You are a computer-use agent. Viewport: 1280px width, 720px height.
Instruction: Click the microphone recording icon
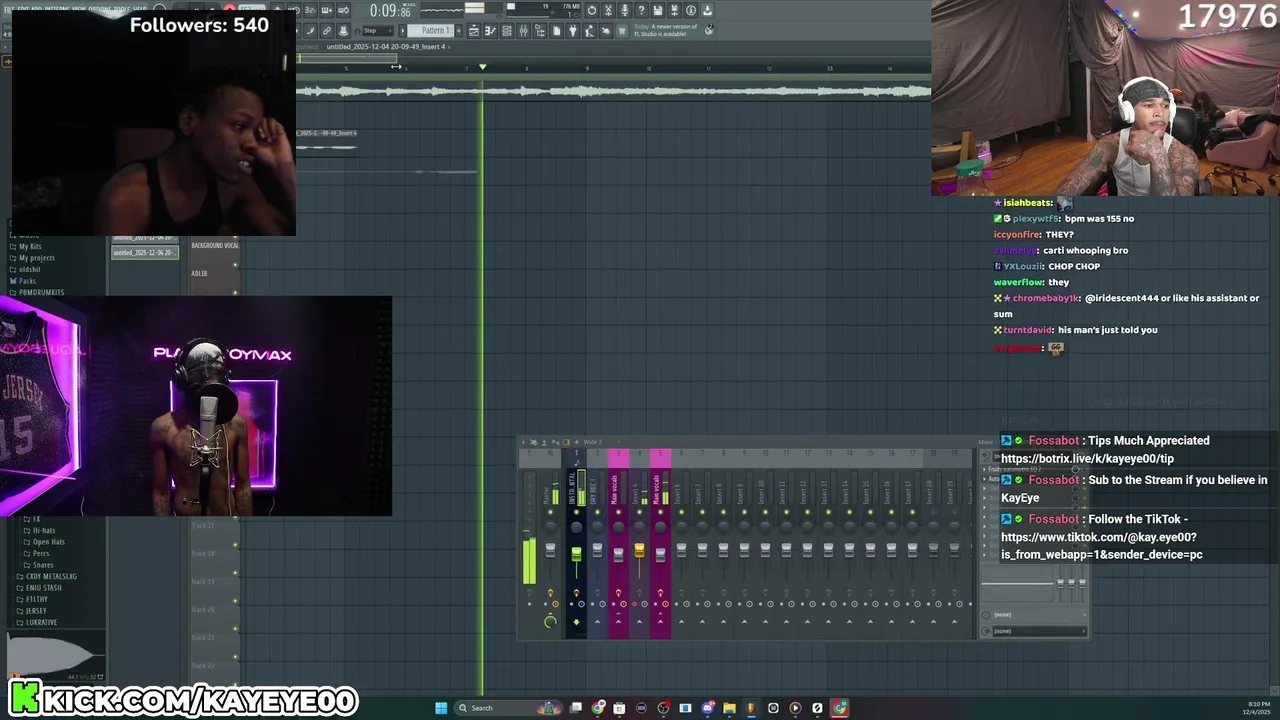624,10
